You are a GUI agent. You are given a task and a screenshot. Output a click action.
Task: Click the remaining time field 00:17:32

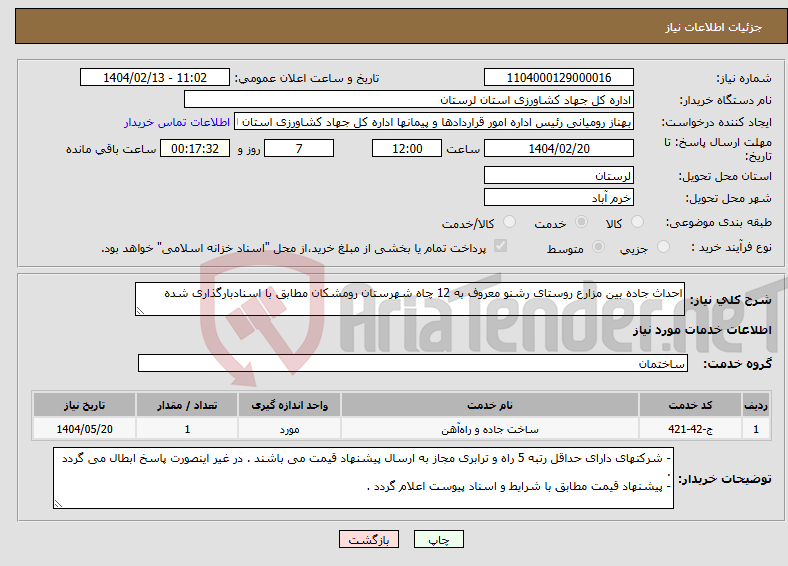tap(195, 148)
